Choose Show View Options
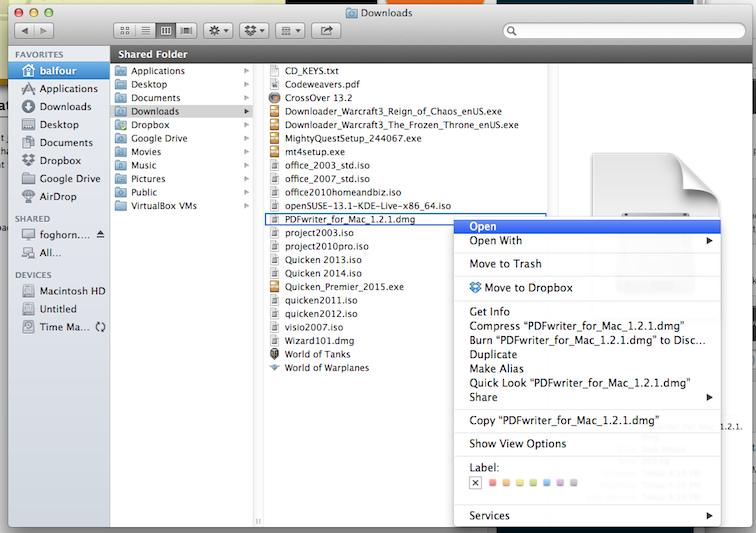 click(x=587, y=444)
